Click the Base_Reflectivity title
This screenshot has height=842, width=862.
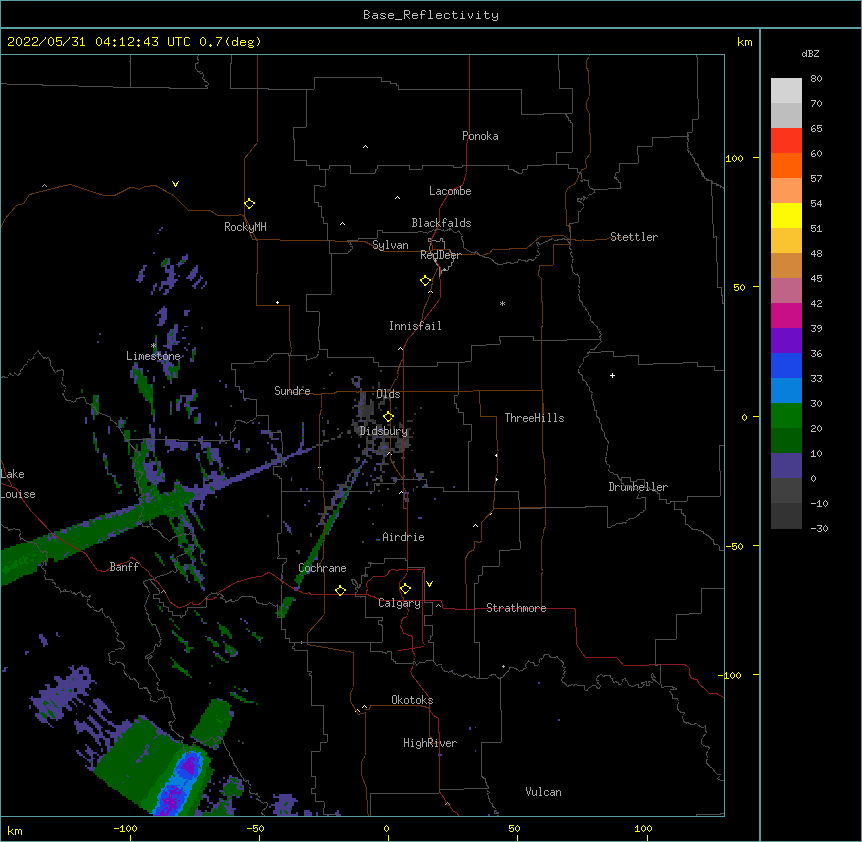pyautogui.click(x=431, y=15)
